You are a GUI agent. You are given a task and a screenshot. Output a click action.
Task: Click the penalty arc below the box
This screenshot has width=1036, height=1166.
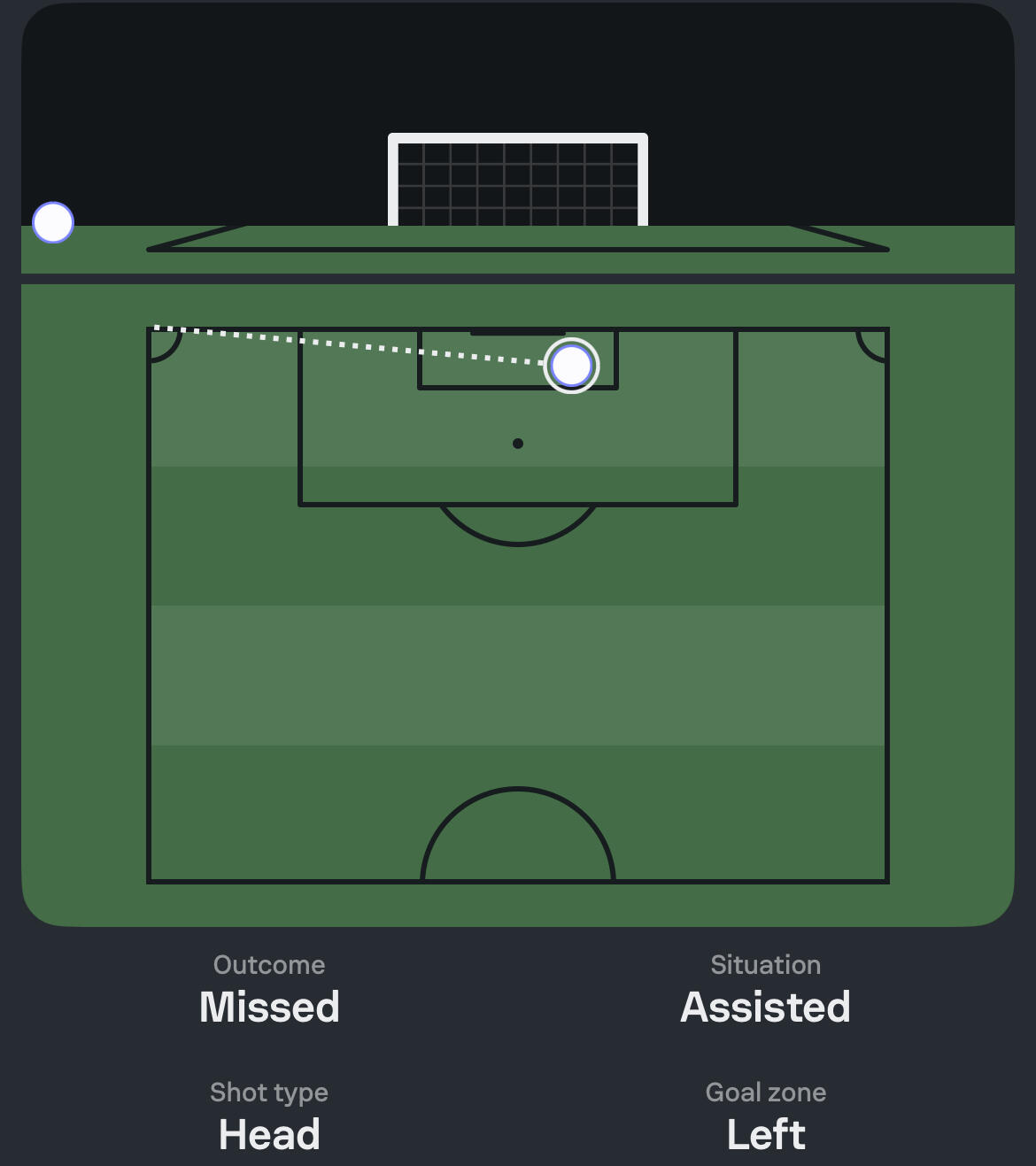click(x=518, y=537)
